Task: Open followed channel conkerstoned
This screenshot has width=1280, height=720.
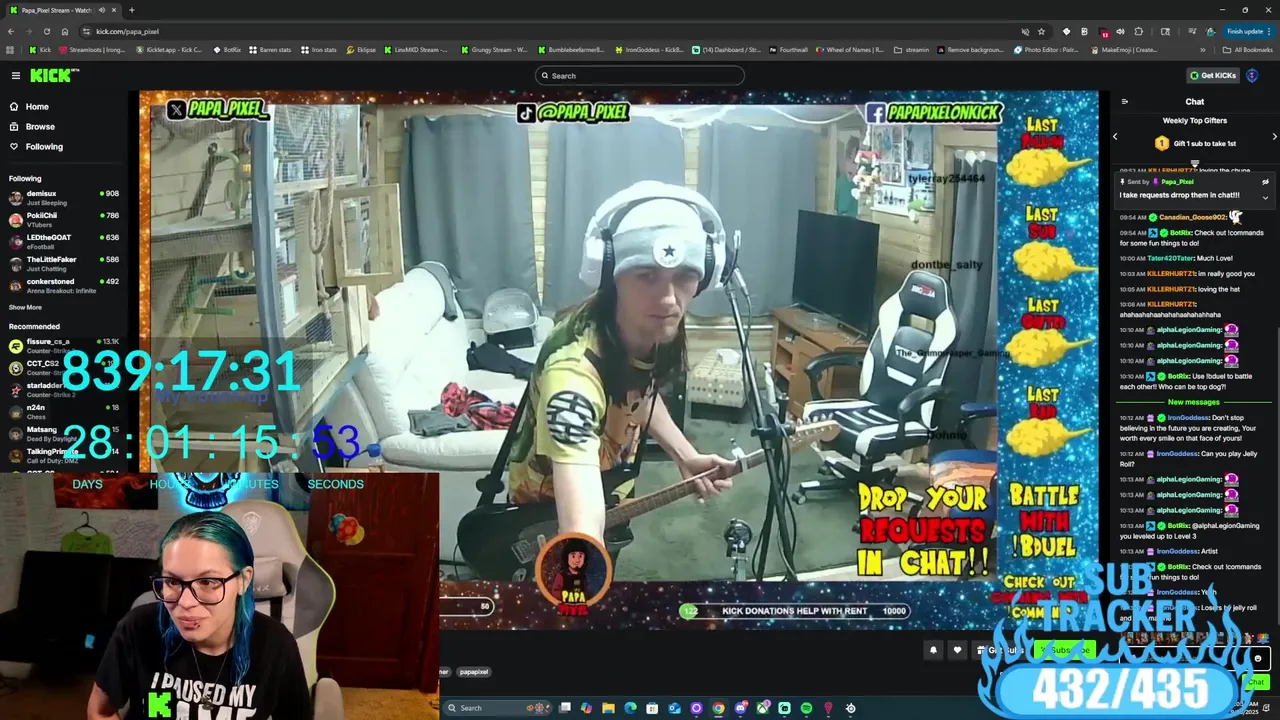Action: coord(64,285)
